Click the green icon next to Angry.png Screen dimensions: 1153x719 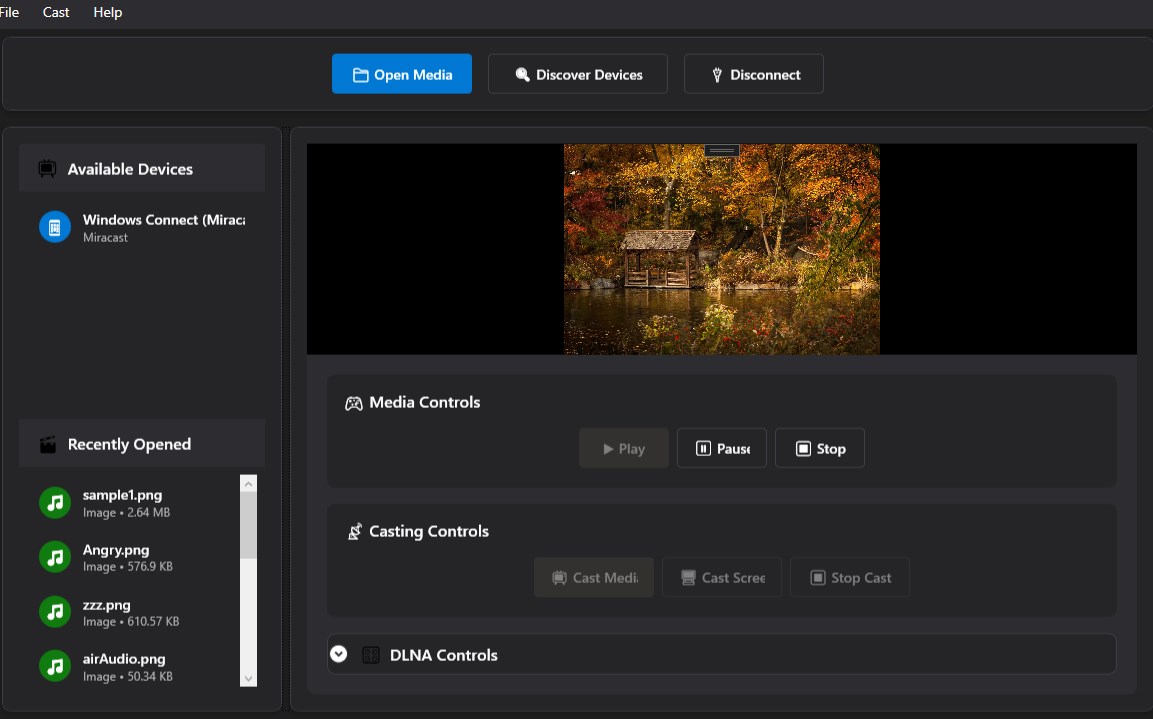(54, 557)
